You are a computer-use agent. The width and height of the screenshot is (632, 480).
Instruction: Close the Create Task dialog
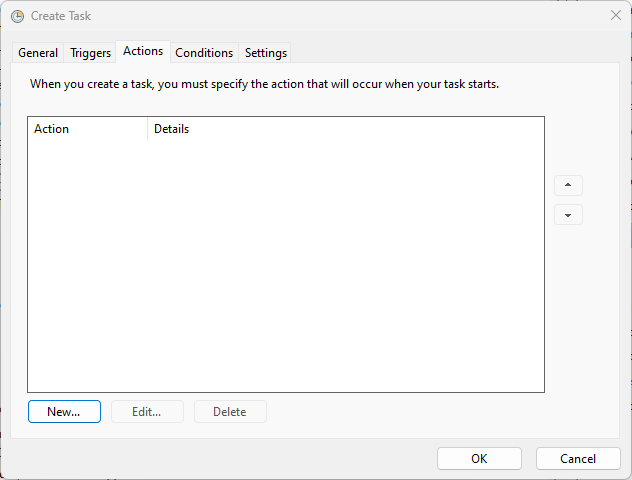(615, 15)
